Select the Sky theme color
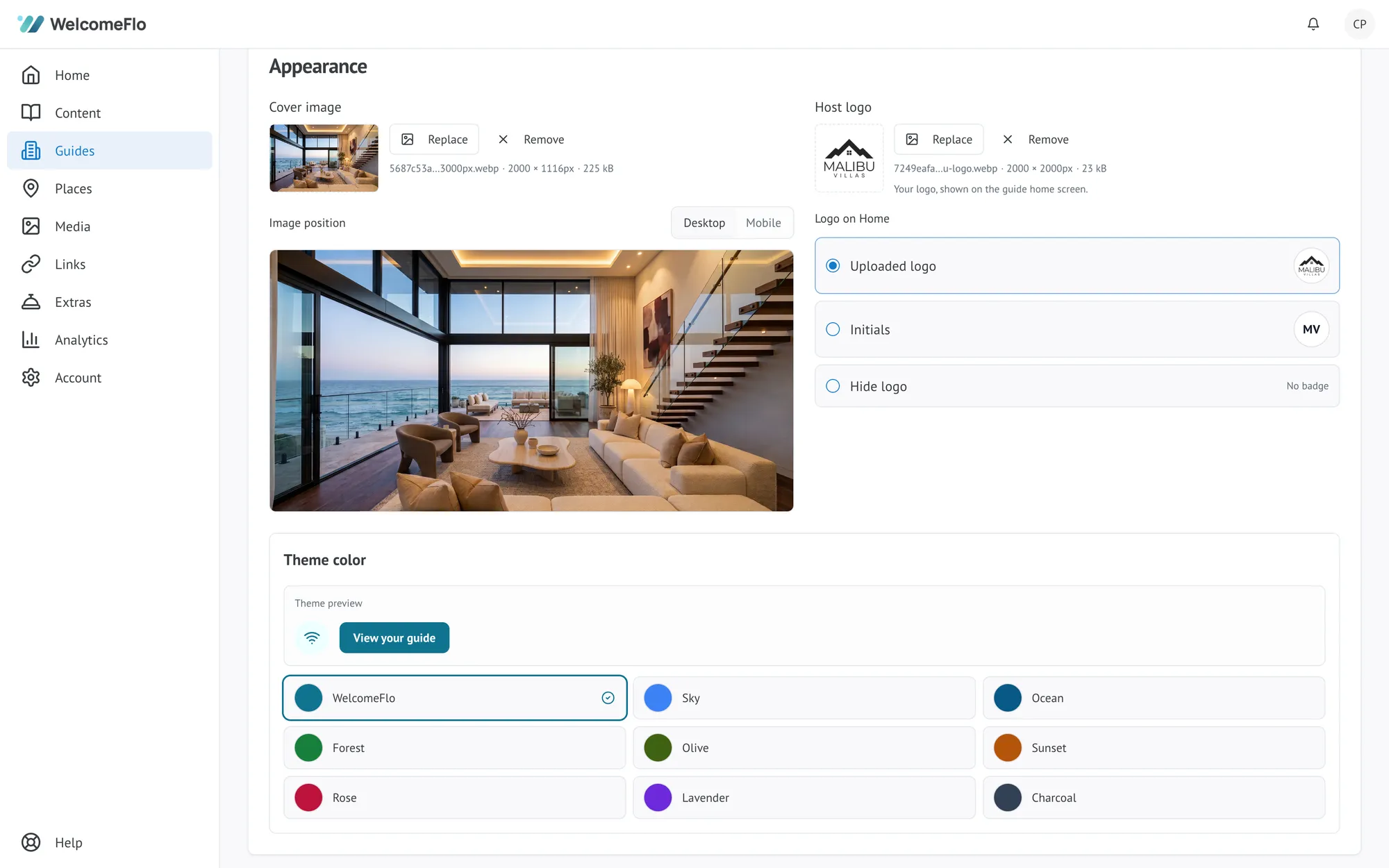This screenshot has height=868, width=1389. tap(804, 698)
